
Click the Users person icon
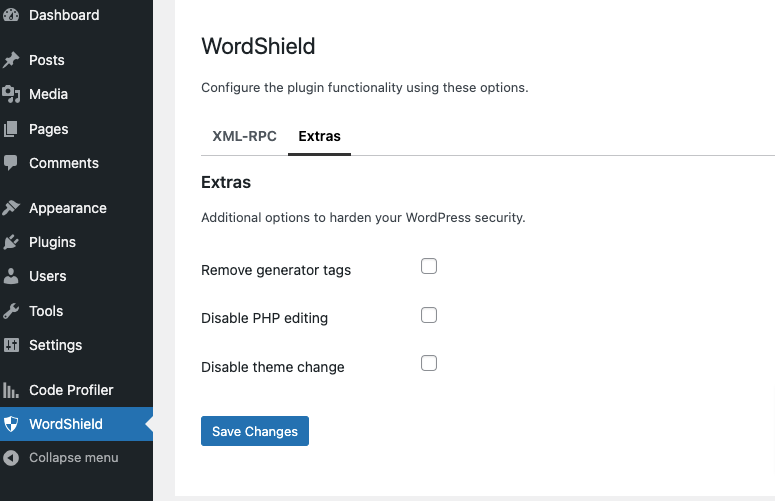pos(11,276)
